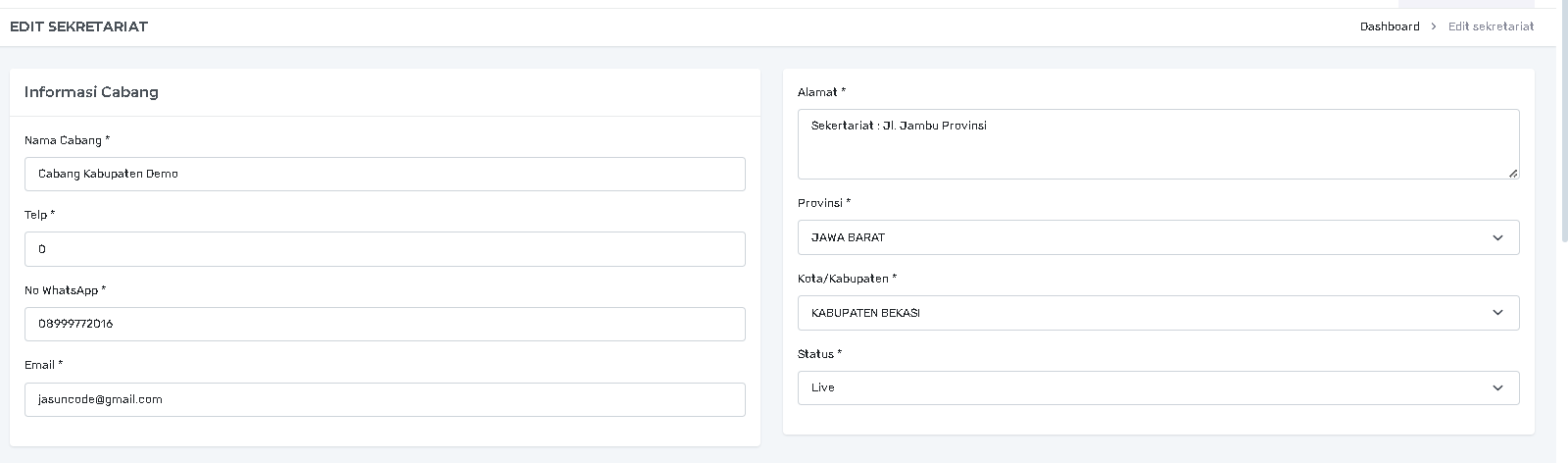Click the breadcrumb separator arrow after Dashboard

click(1434, 26)
